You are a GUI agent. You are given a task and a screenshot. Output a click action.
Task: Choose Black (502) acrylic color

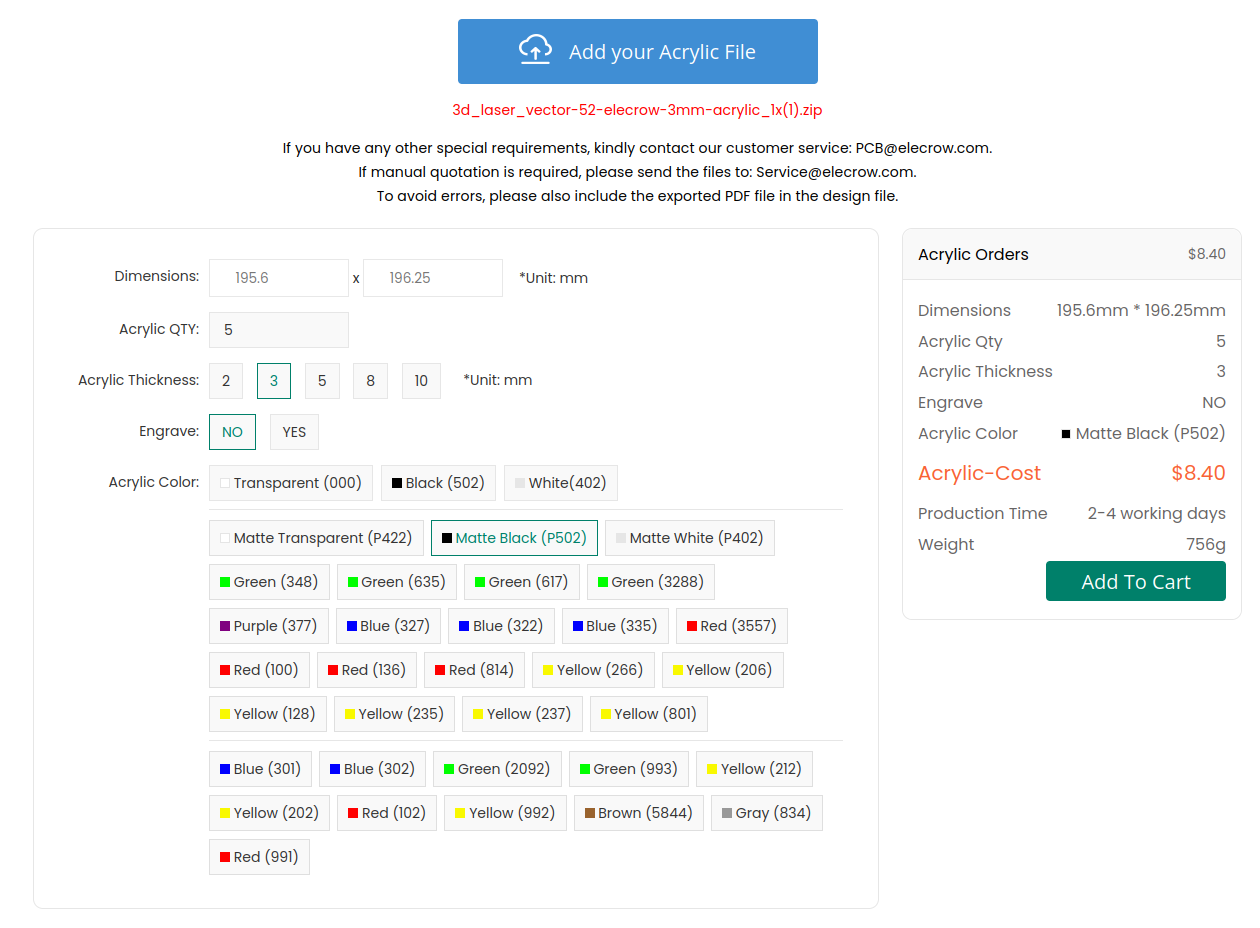(x=438, y=483)
